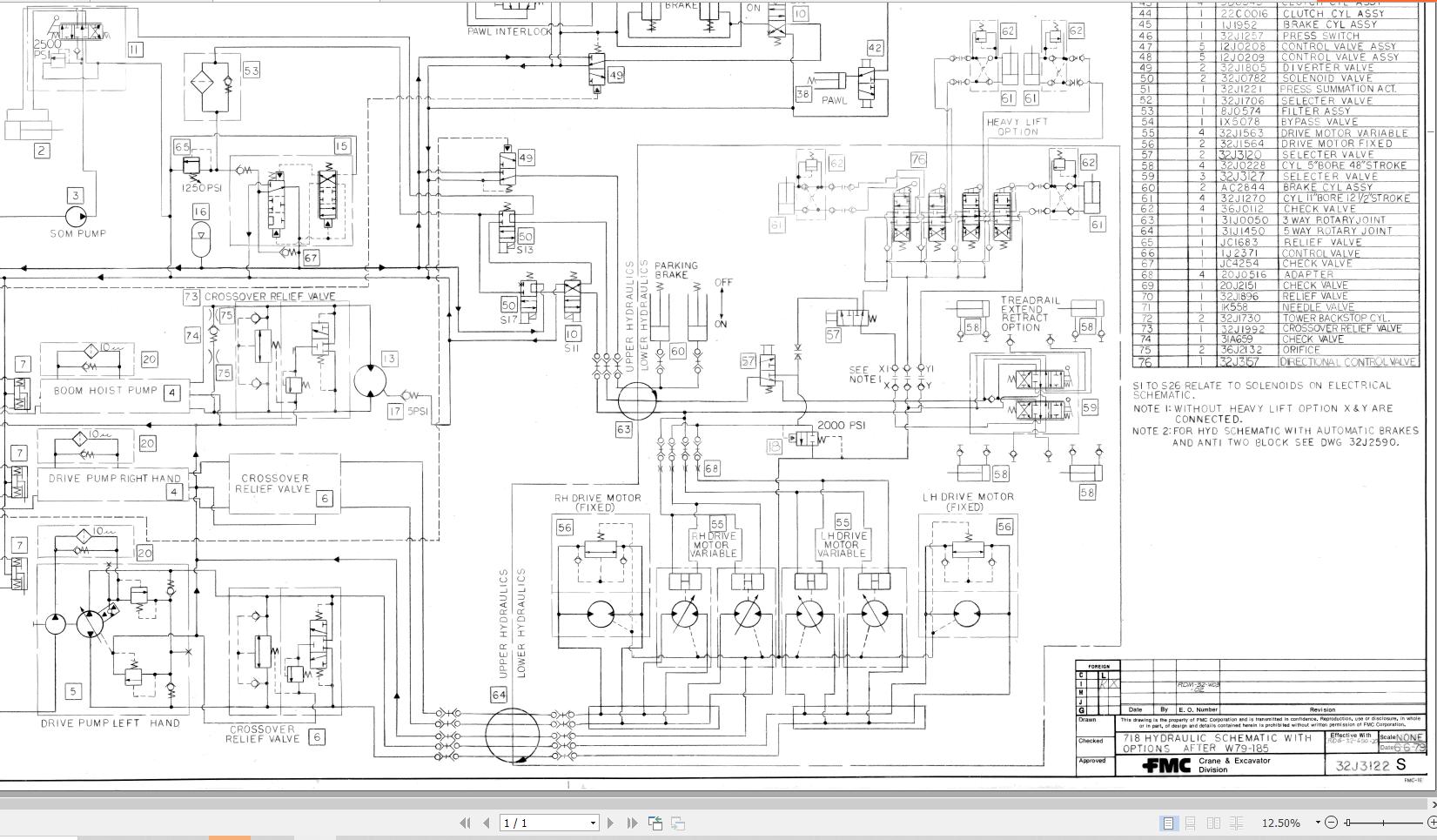Click the parts list row TOWER BACKSTOP CYL.
The height and width of the screenshot is (840, 1437).
tap(1275, 318)
